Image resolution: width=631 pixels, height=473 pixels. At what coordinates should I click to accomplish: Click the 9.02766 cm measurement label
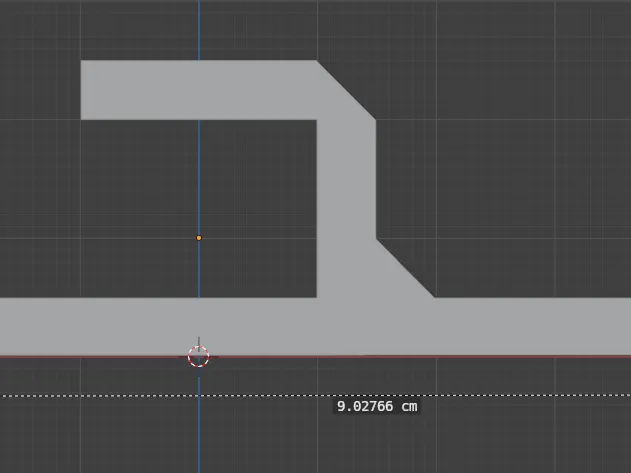coord(377,407)
